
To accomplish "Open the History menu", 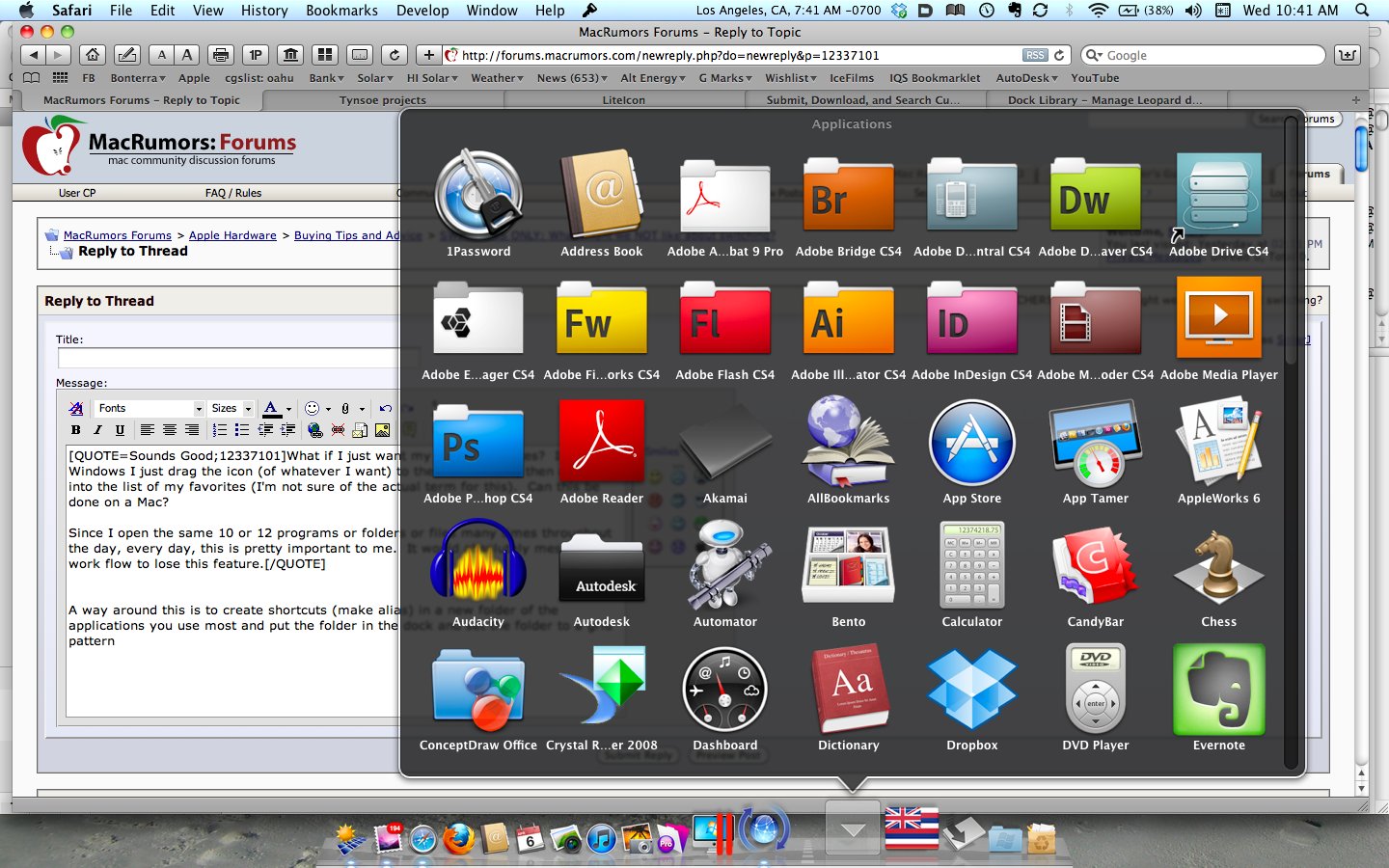I will pyautogui.click(x=264, y=11).
